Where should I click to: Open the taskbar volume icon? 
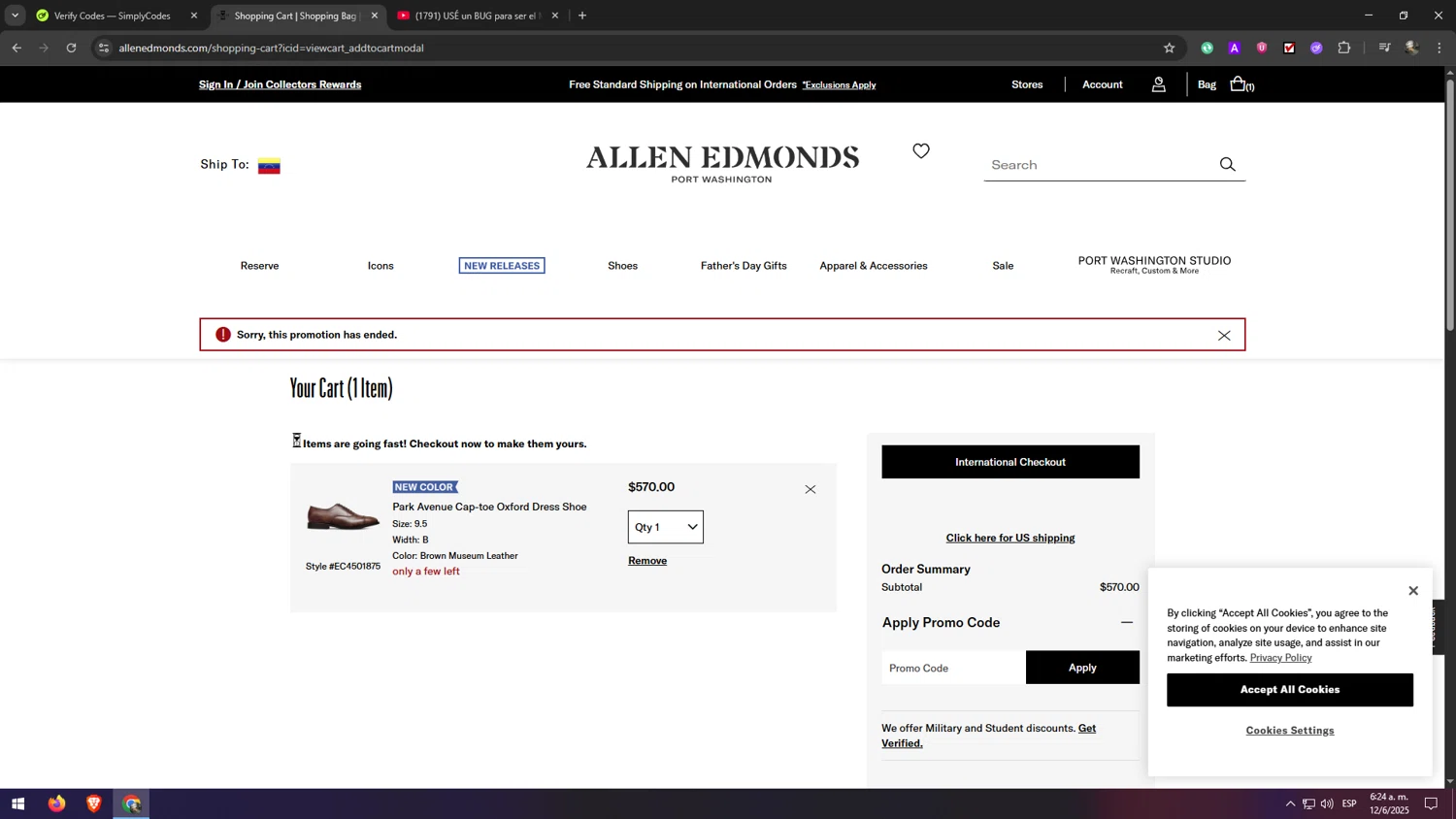[1327, 803]
